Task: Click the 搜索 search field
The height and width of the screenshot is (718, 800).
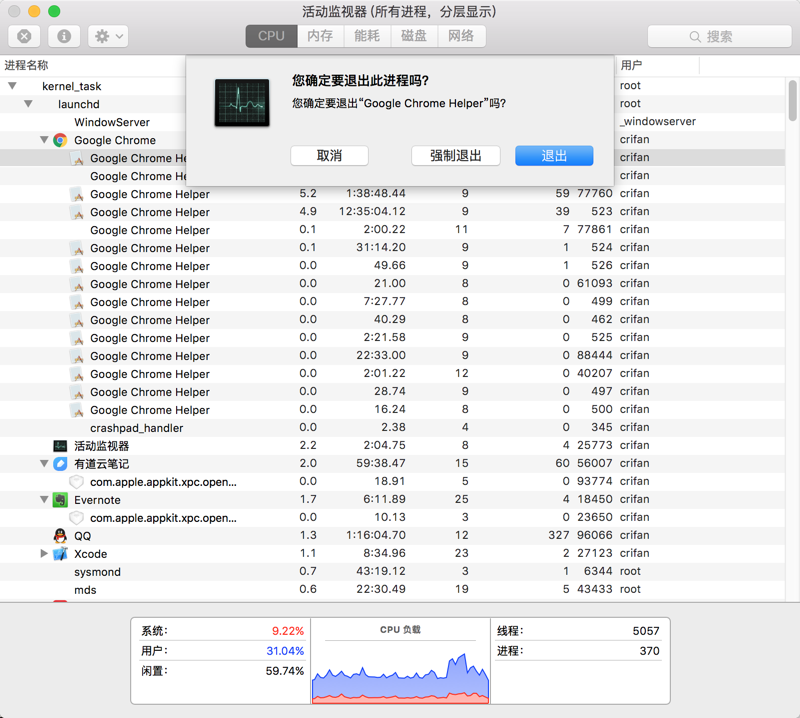Action: coord(719,36)
